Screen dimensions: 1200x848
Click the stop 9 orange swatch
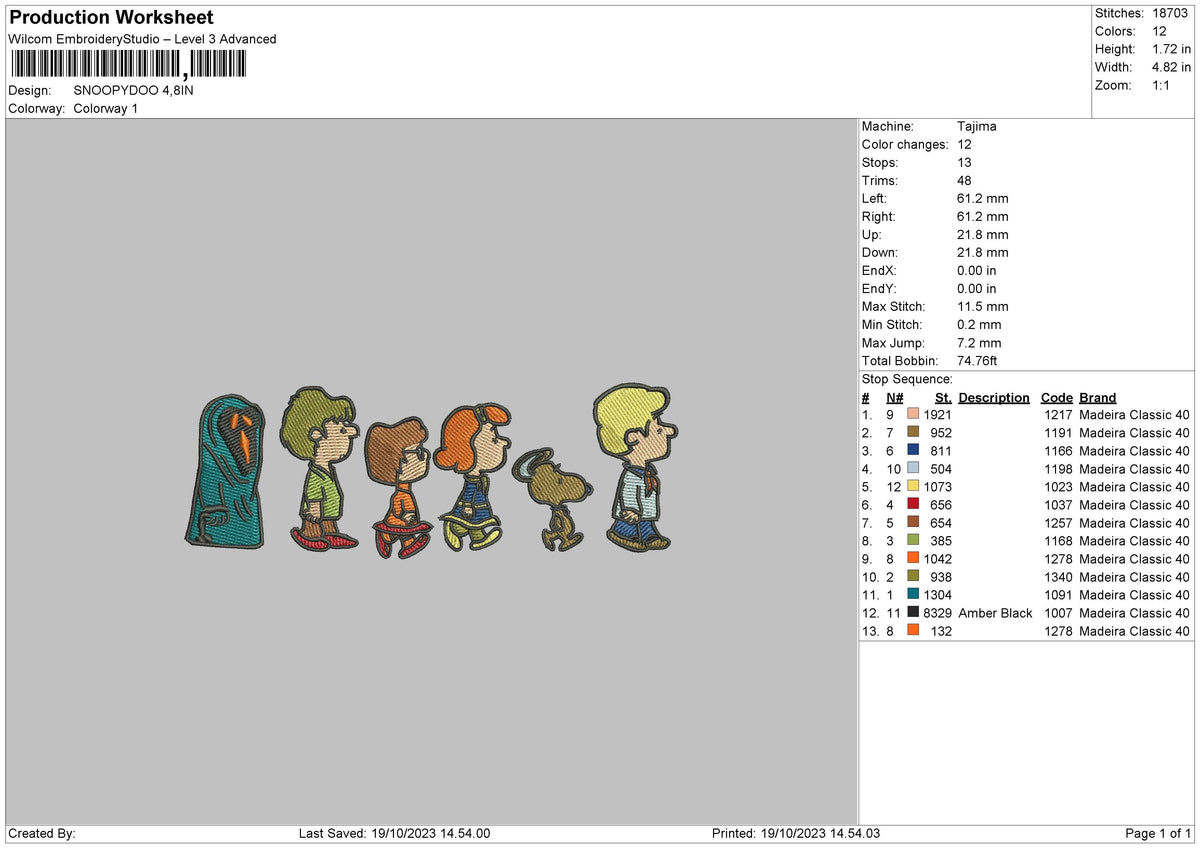tap(913, 558)
